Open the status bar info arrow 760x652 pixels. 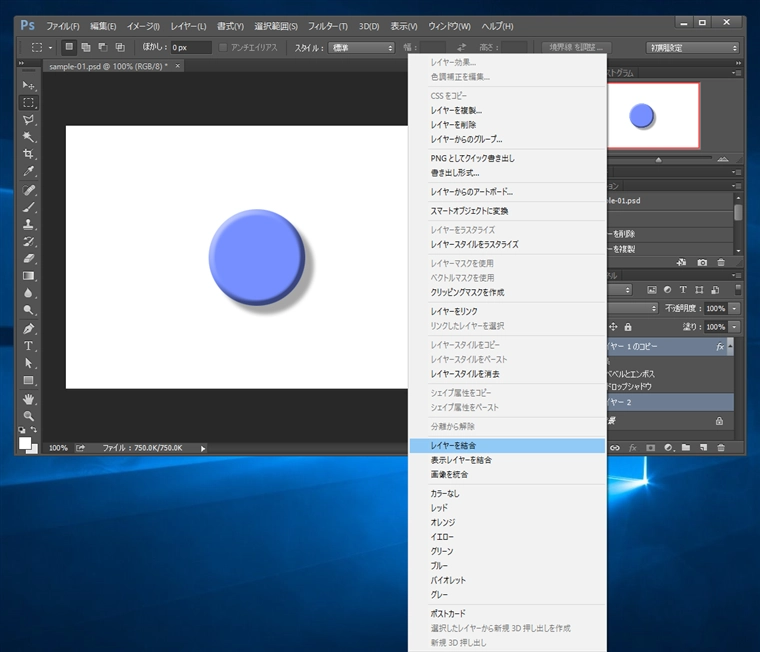pyautogui.click(x=203, y=448)
